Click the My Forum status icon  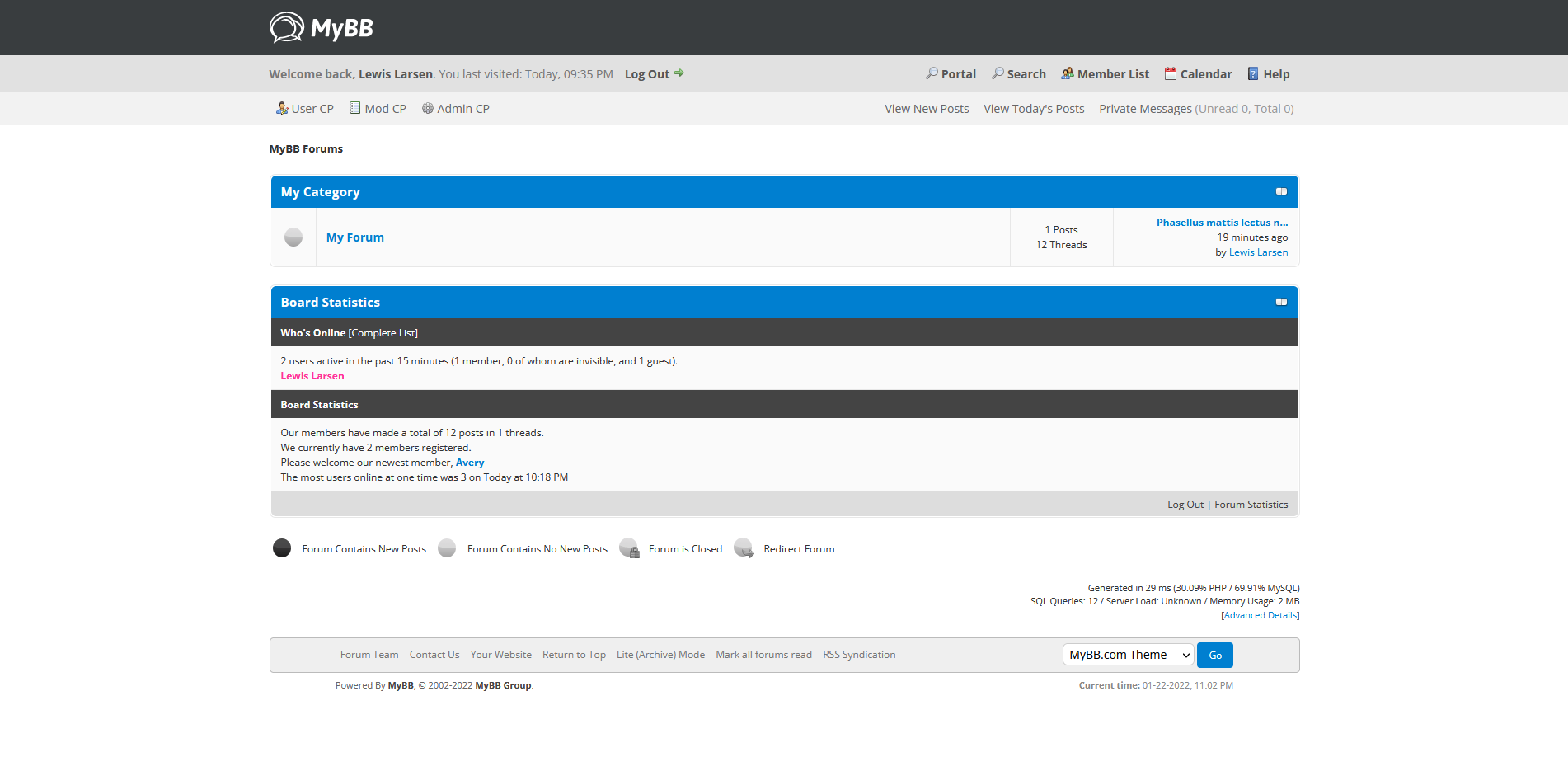click(293, 237)
